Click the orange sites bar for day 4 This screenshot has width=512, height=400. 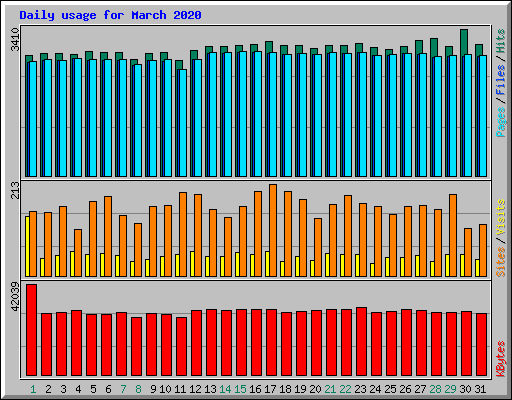(x=78, y=253)
